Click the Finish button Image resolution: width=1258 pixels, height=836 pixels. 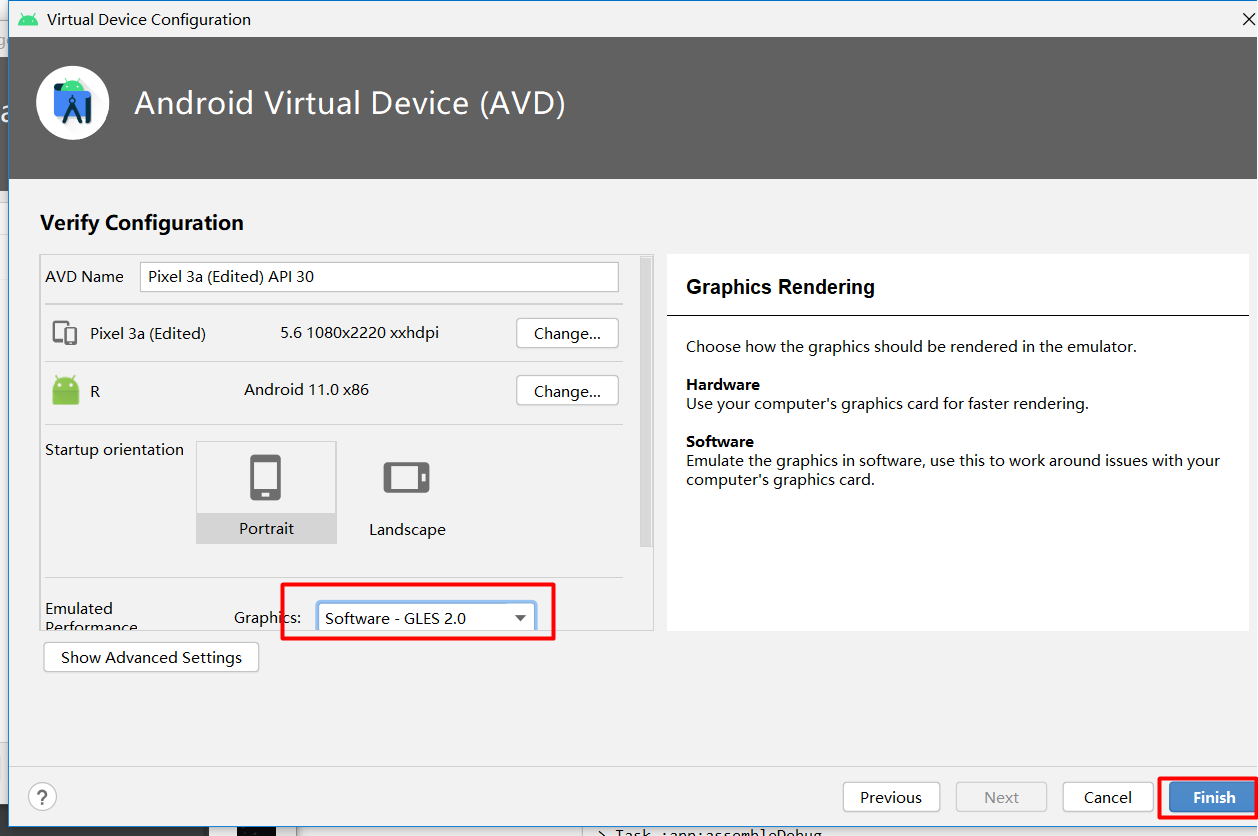click(x=1214, y=797)
